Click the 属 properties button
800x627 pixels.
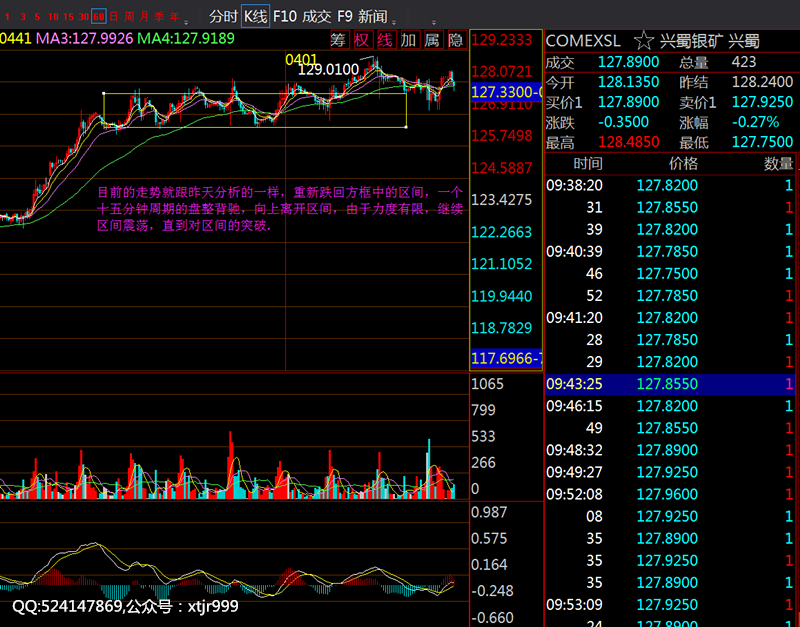pos(432,40)
